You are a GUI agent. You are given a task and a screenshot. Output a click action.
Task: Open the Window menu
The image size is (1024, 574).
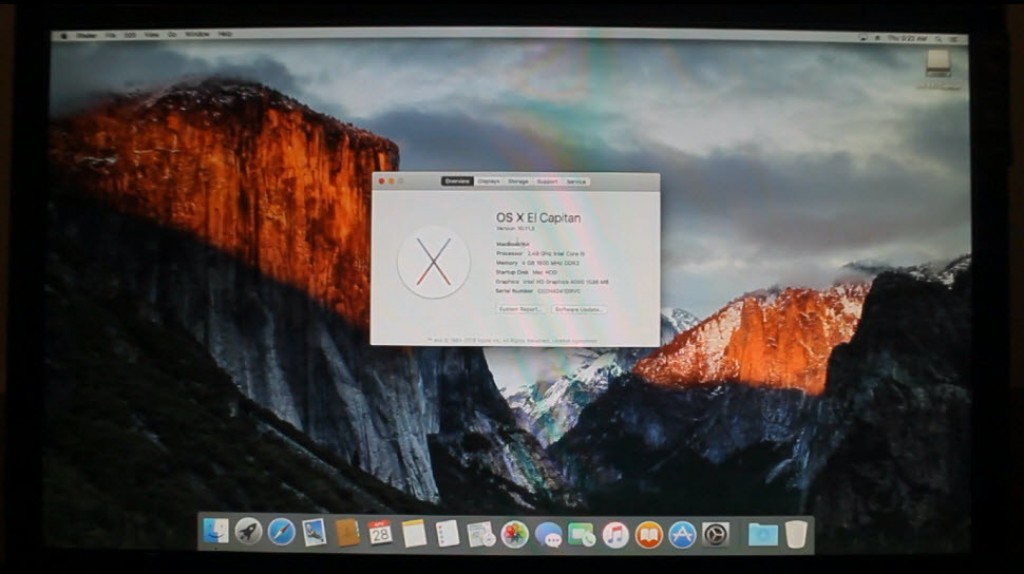[197, 34]
